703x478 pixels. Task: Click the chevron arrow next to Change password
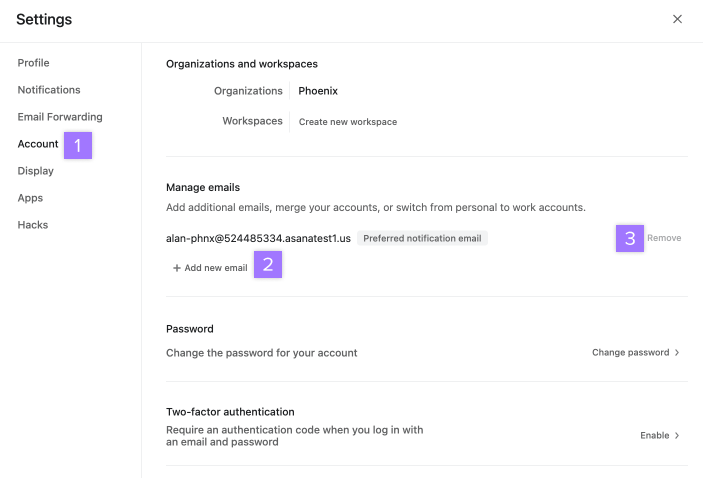coord(677,352)
